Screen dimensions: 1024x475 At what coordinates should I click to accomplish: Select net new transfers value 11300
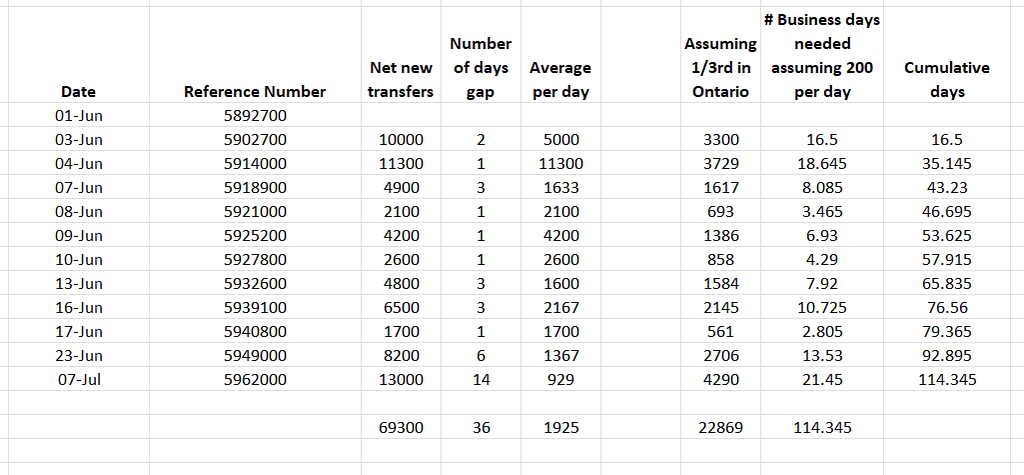401,163
